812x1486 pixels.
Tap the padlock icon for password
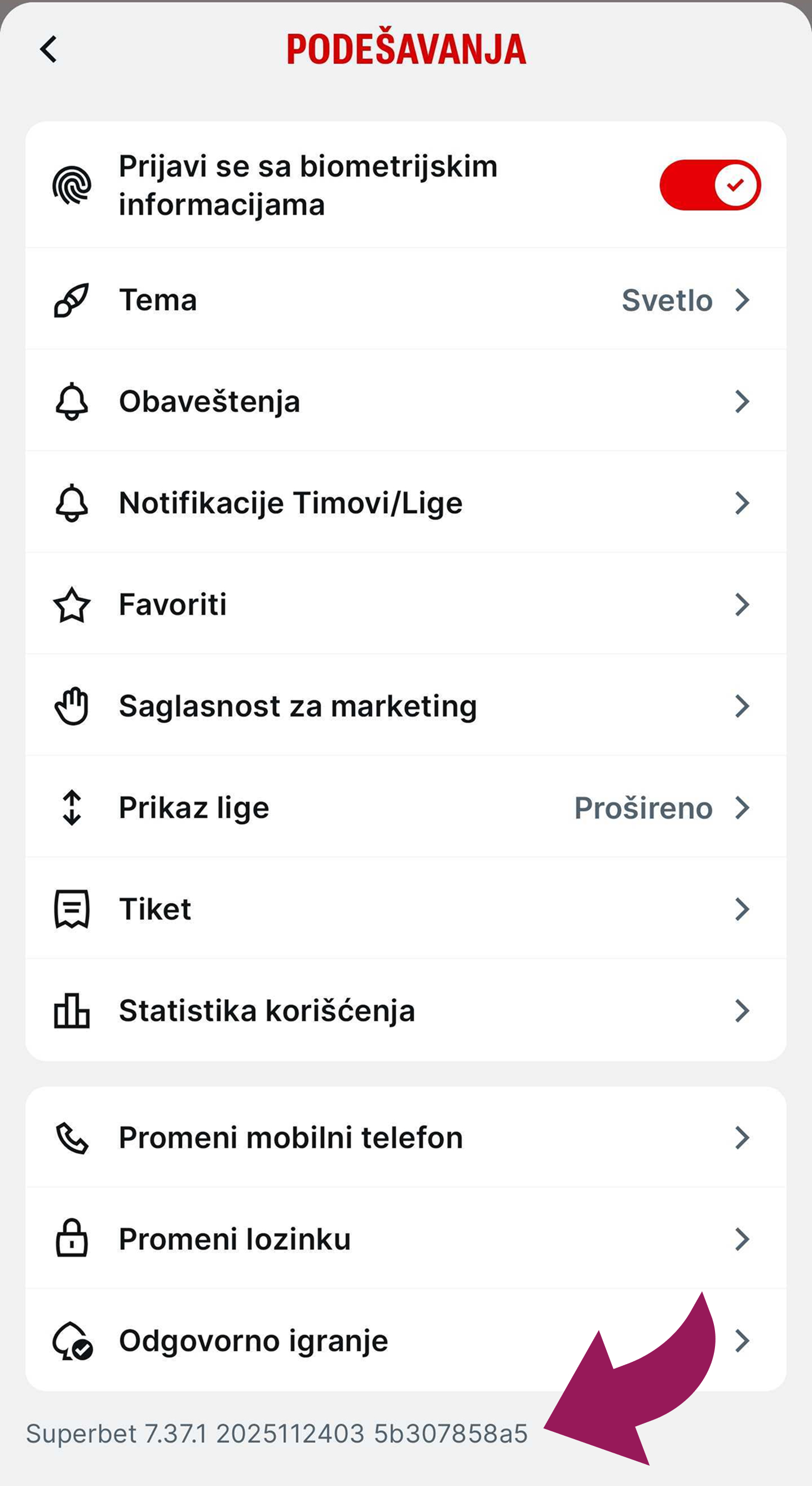click(x=72, y=1238)
